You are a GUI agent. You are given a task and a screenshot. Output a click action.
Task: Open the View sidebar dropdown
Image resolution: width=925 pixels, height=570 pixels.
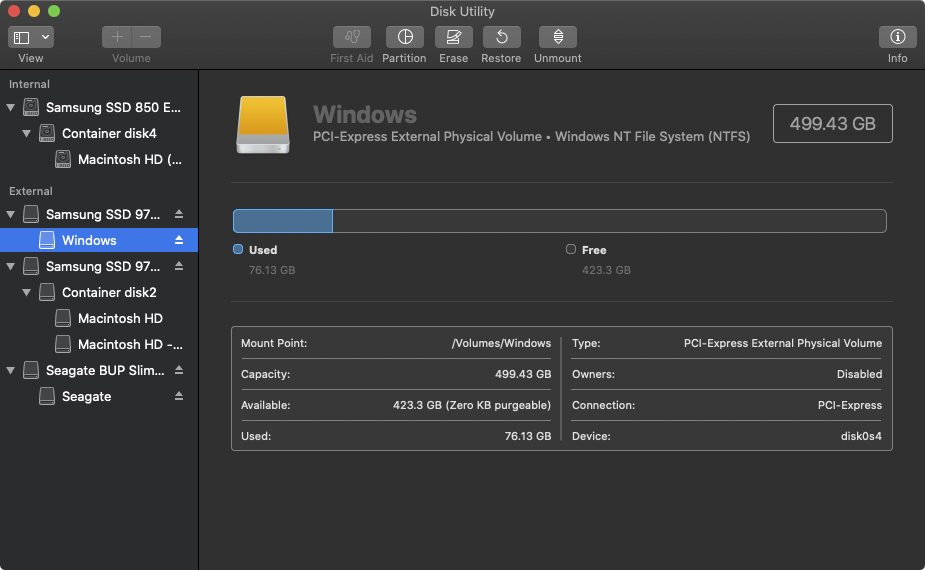(x=31, y=37)
